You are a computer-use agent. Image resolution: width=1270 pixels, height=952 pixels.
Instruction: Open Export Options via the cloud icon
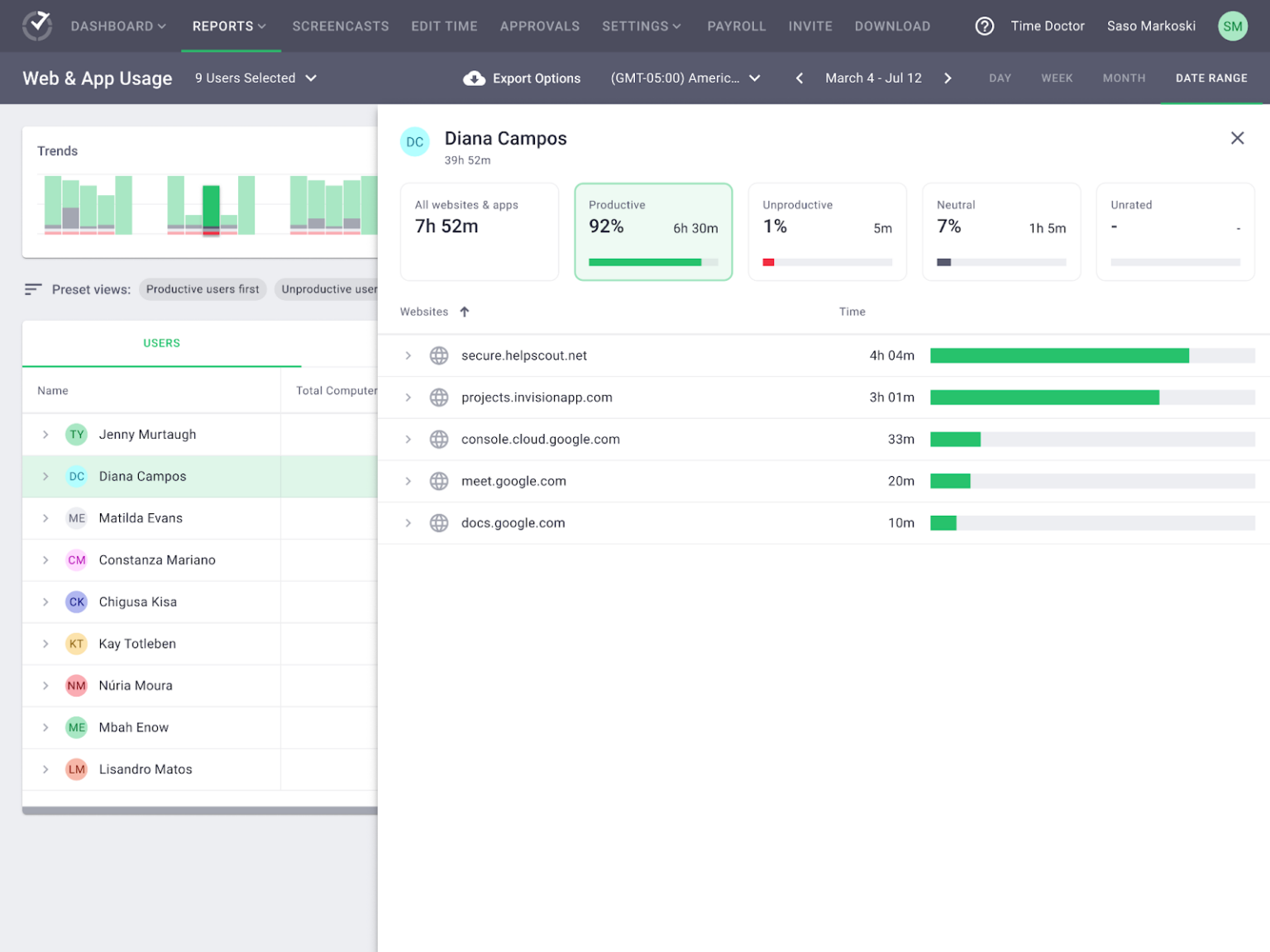coord(475,78)
